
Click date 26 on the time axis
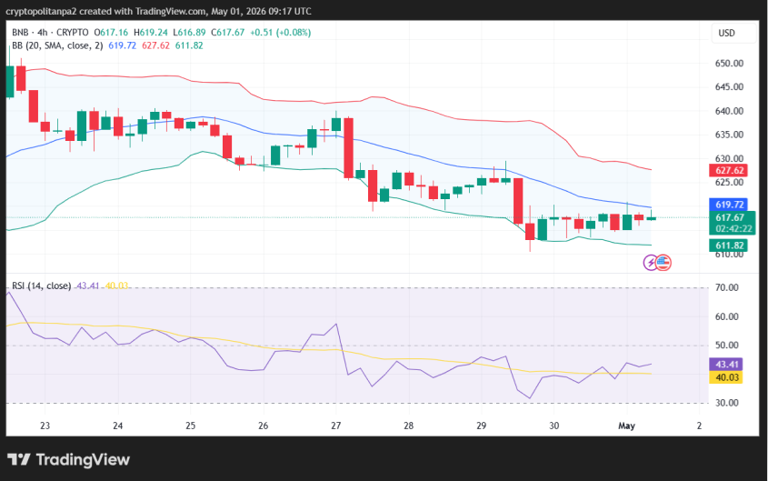tap(263, 426)
